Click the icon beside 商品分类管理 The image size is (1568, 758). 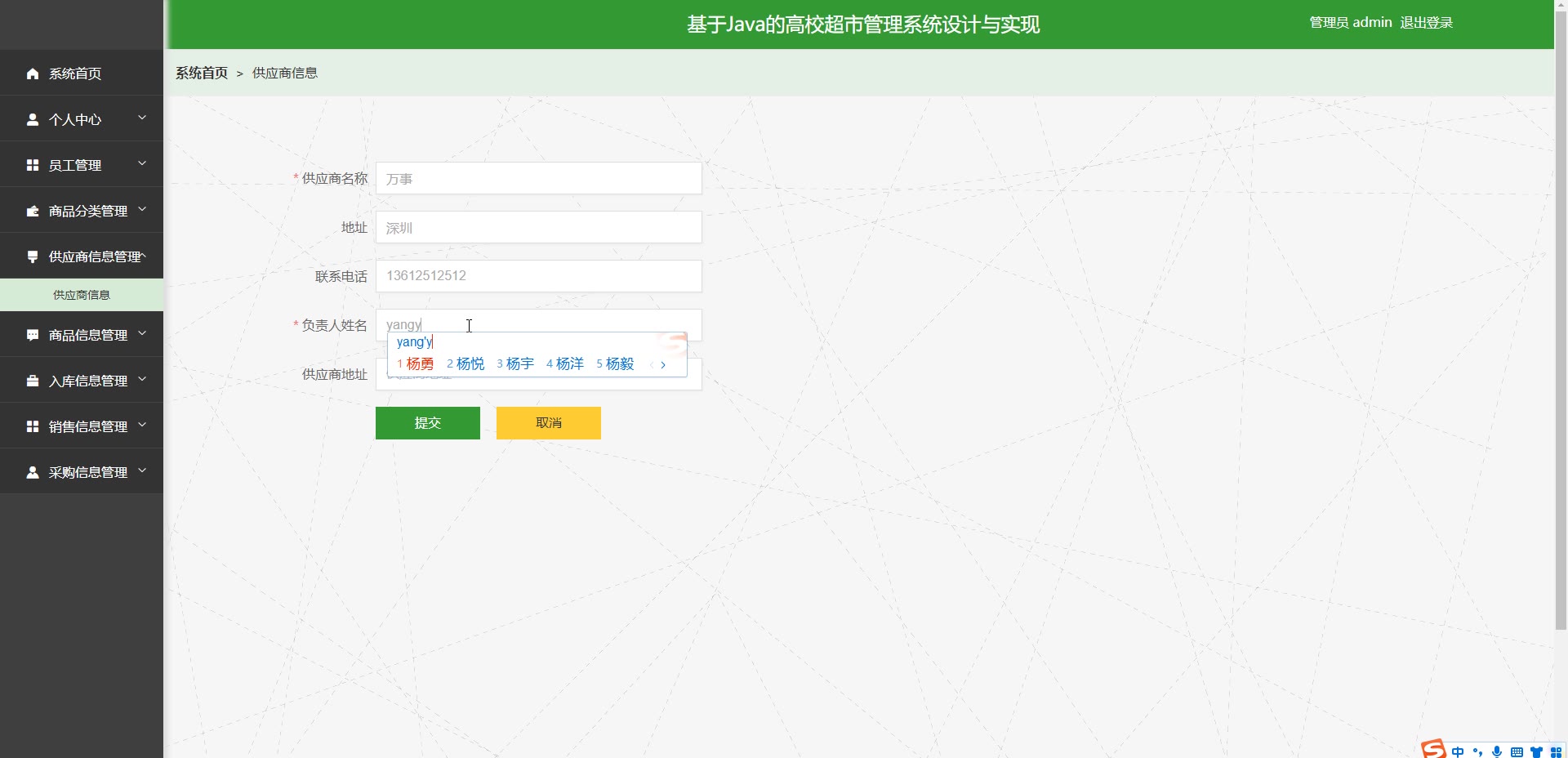[x=33, y=211]
